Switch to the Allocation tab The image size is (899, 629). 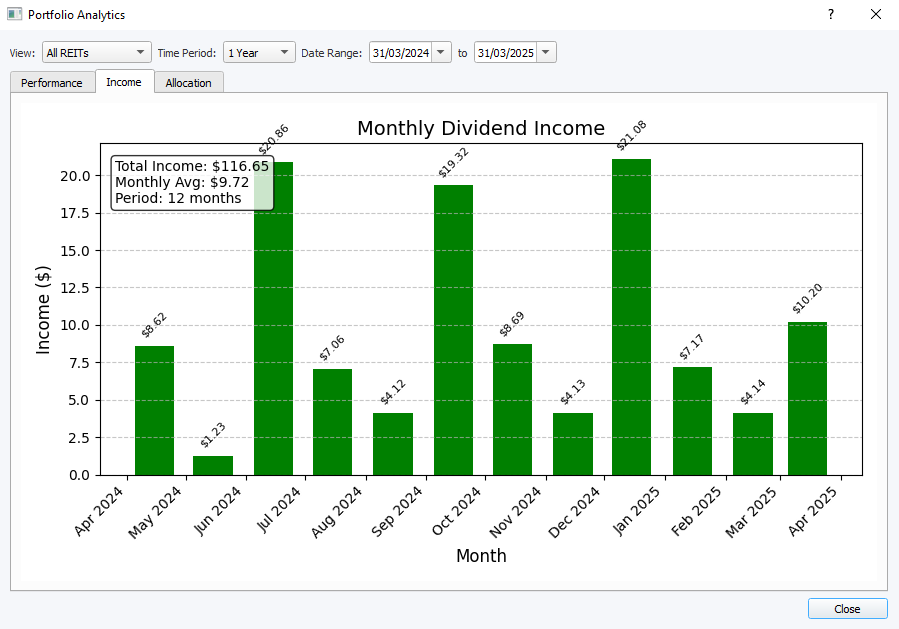(x=188, y=82)
